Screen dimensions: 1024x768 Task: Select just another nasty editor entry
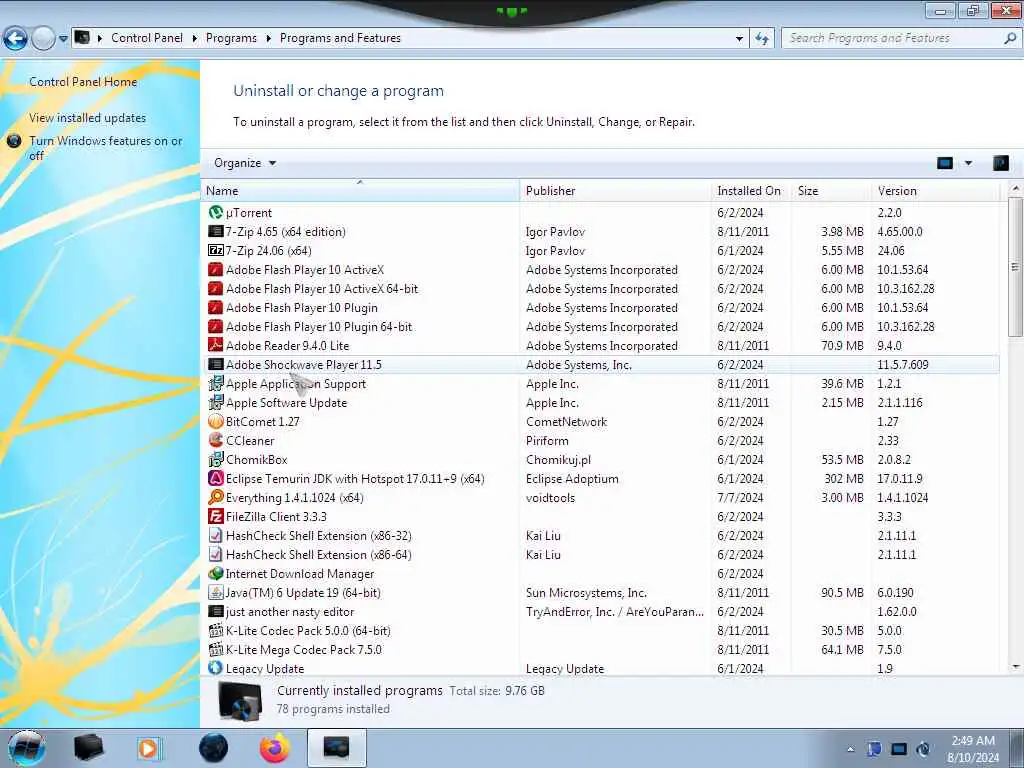click(x=290, y=611)
